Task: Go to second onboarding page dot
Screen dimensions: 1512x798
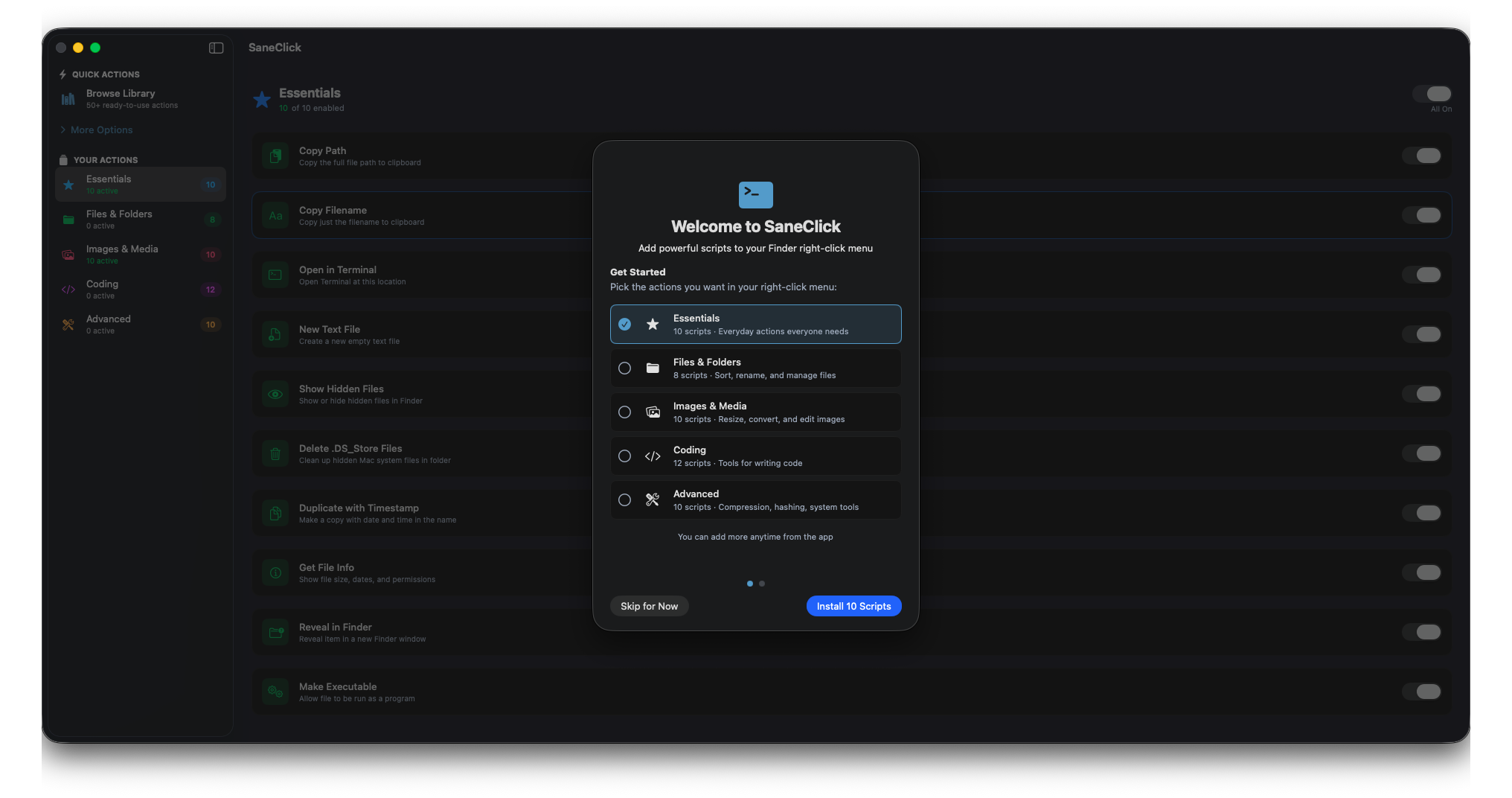Action: (x=762, y=584)
